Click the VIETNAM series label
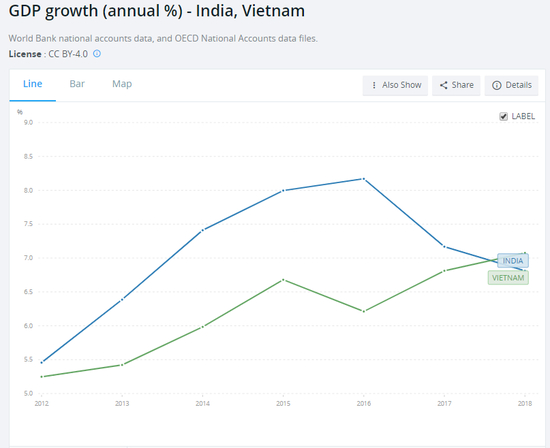 tap(508, 278)
